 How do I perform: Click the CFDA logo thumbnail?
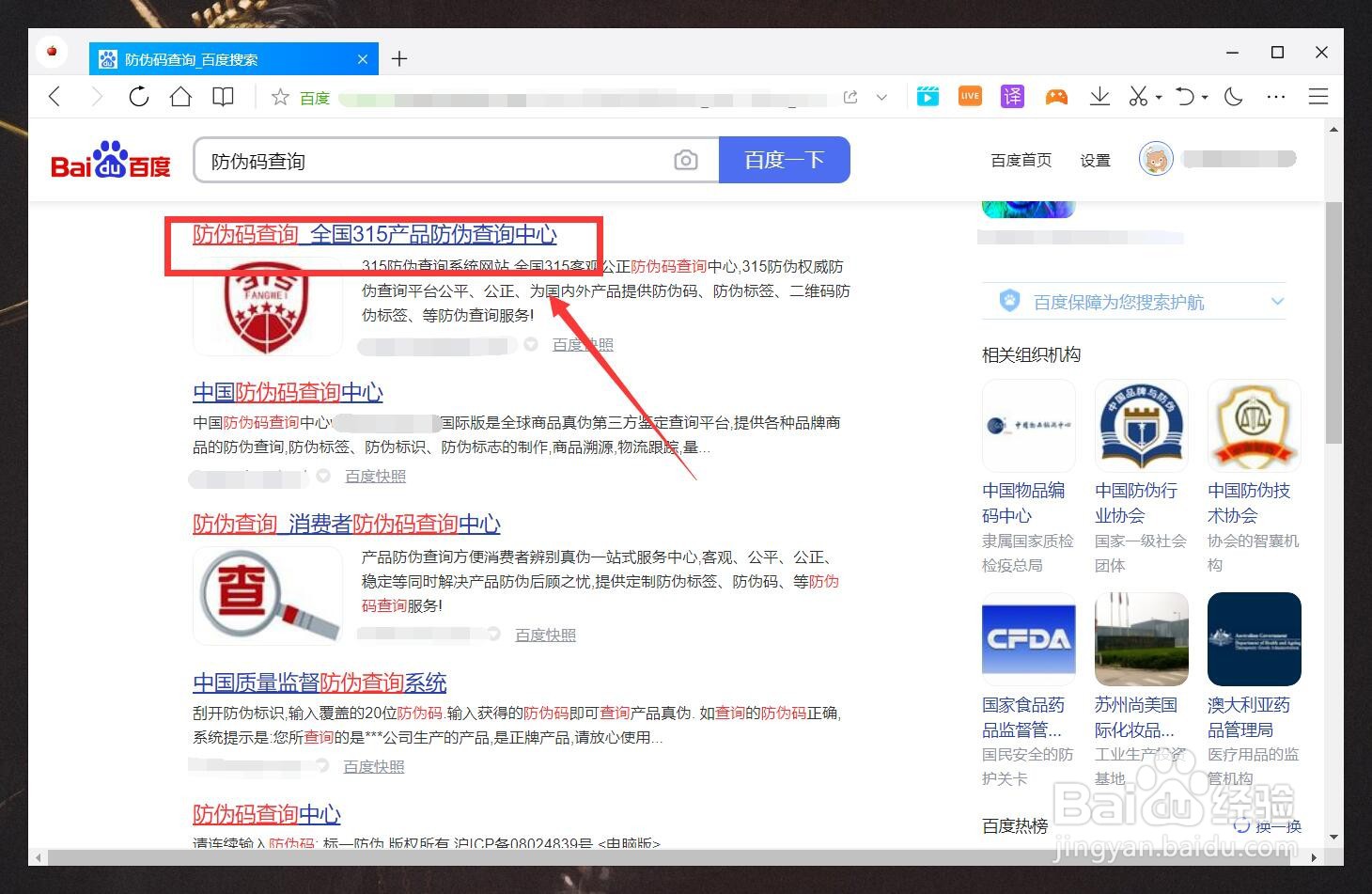click(x=1029, y=639)
